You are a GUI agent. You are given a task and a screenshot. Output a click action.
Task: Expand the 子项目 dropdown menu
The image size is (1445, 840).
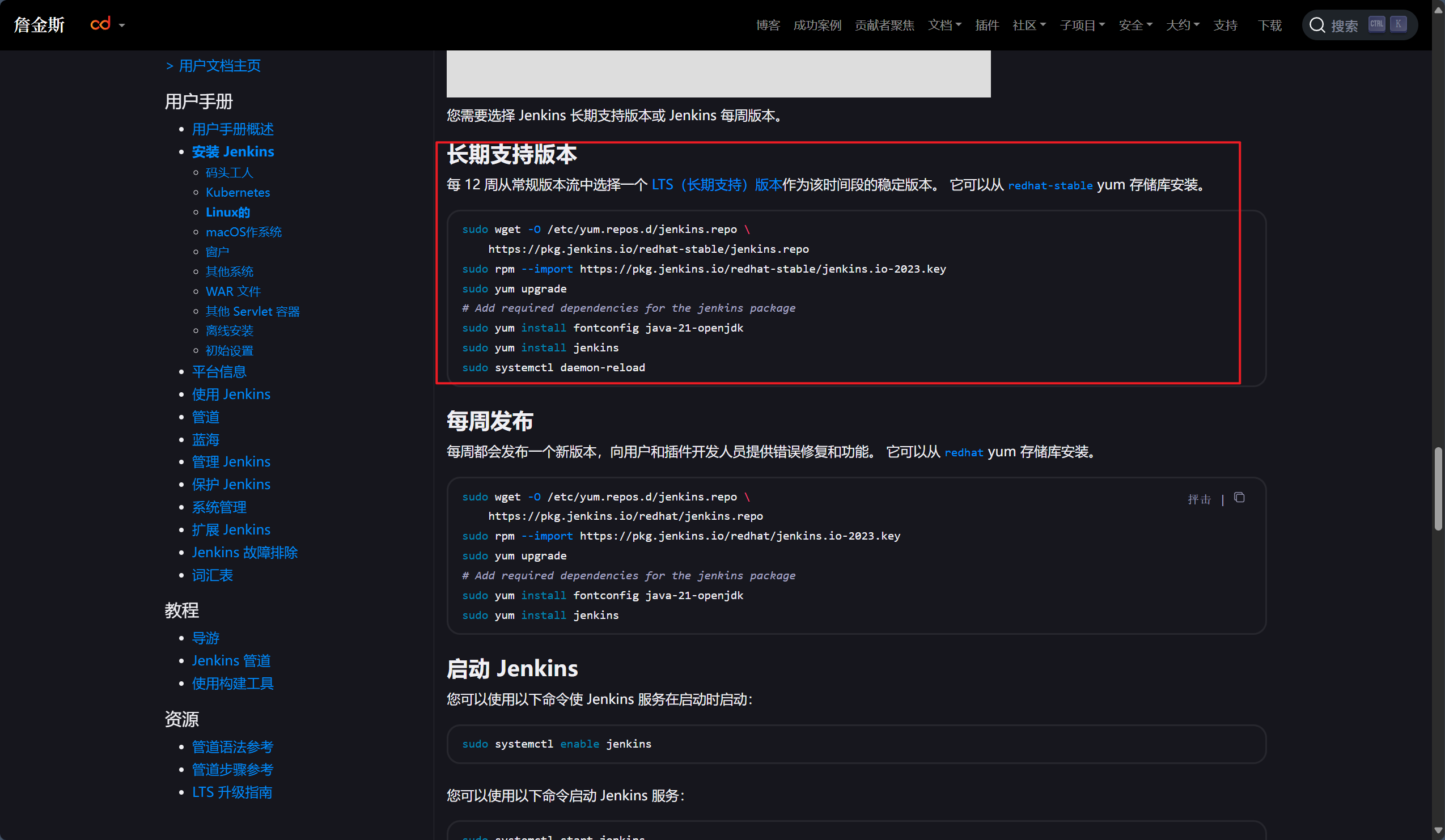tap(1082, 26)
